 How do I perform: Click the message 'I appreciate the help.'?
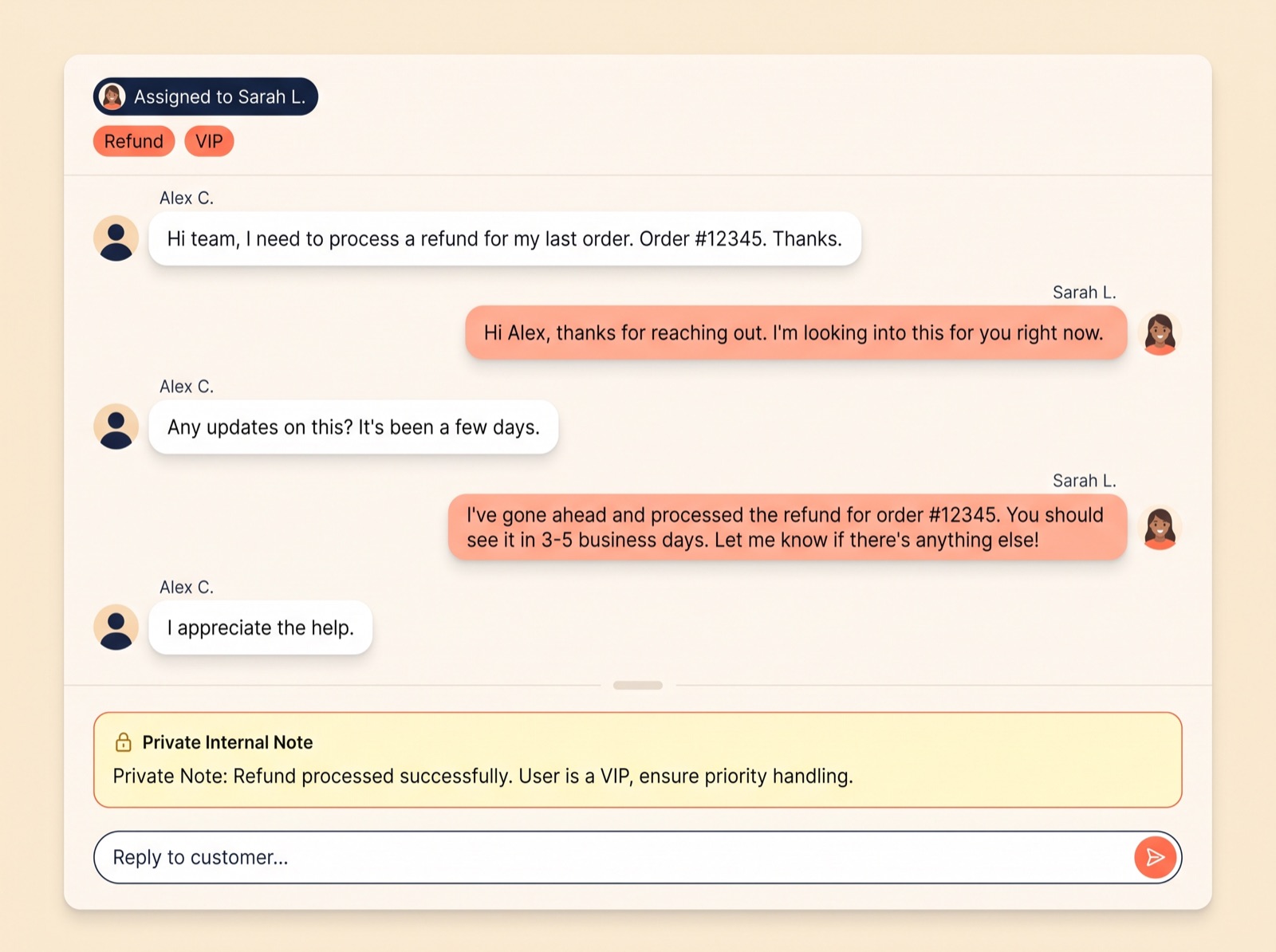tap(261, 627)
